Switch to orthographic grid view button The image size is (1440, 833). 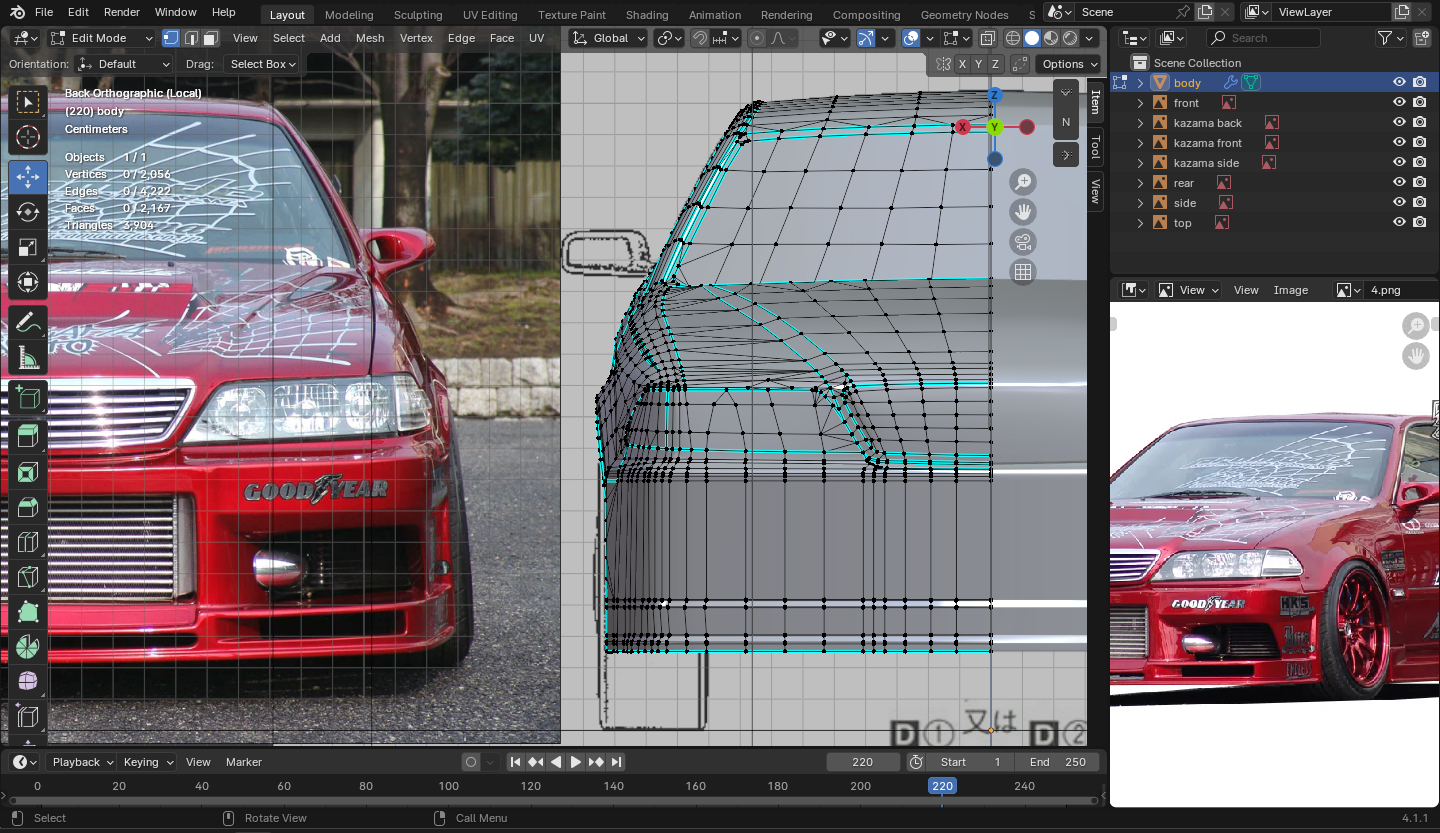[x=1022, y=272]
